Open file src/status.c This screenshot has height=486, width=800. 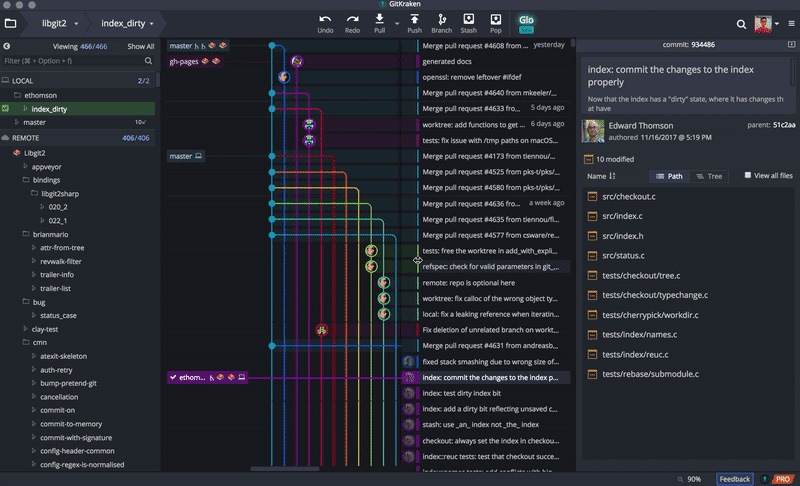coord(623,255)
